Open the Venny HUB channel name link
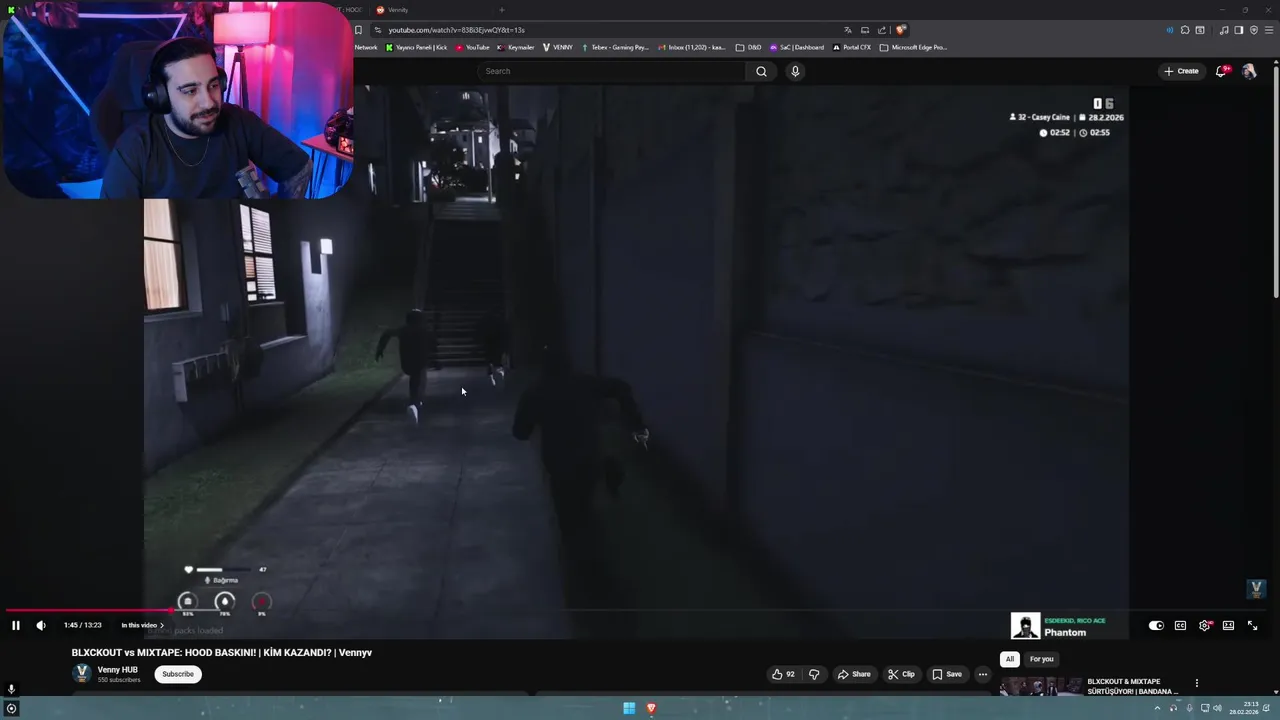Viewport: 1280px width, 720px height. 118,669
